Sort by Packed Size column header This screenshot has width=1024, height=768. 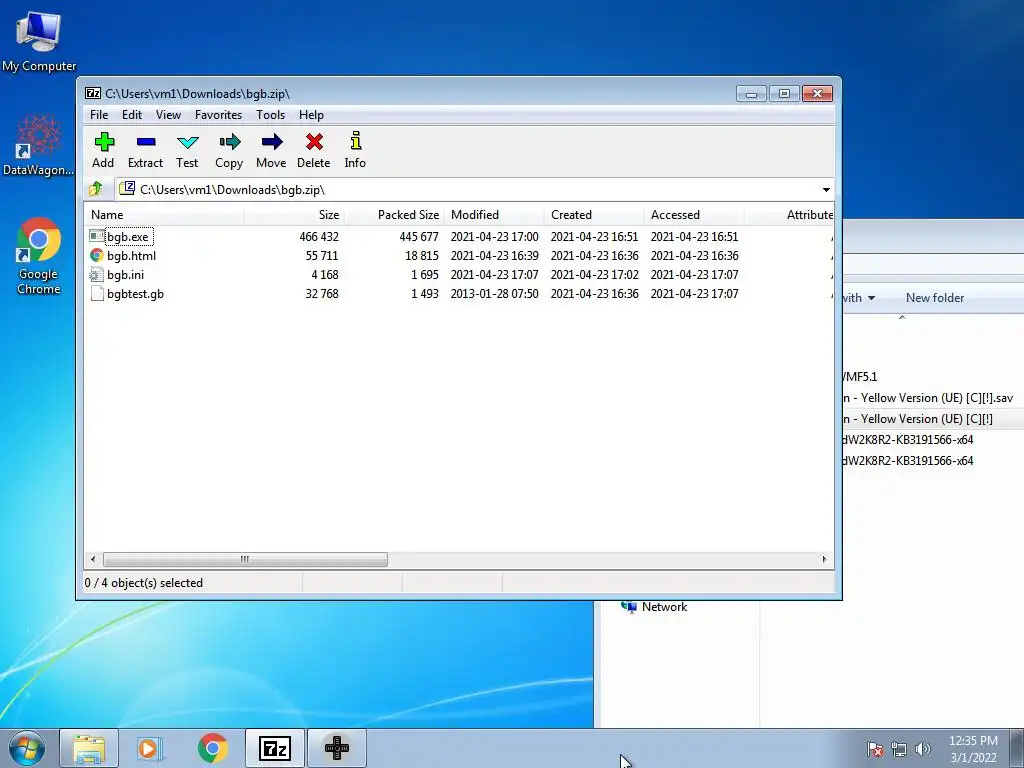[395, 215]
